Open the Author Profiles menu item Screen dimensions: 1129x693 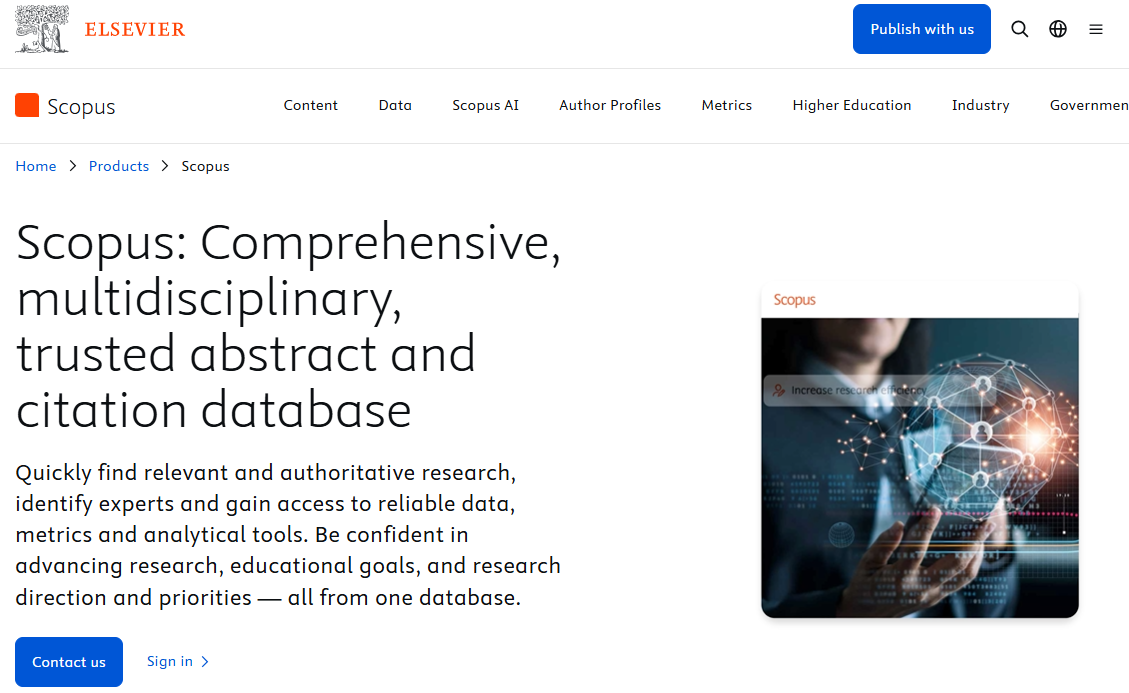[610, 105]
